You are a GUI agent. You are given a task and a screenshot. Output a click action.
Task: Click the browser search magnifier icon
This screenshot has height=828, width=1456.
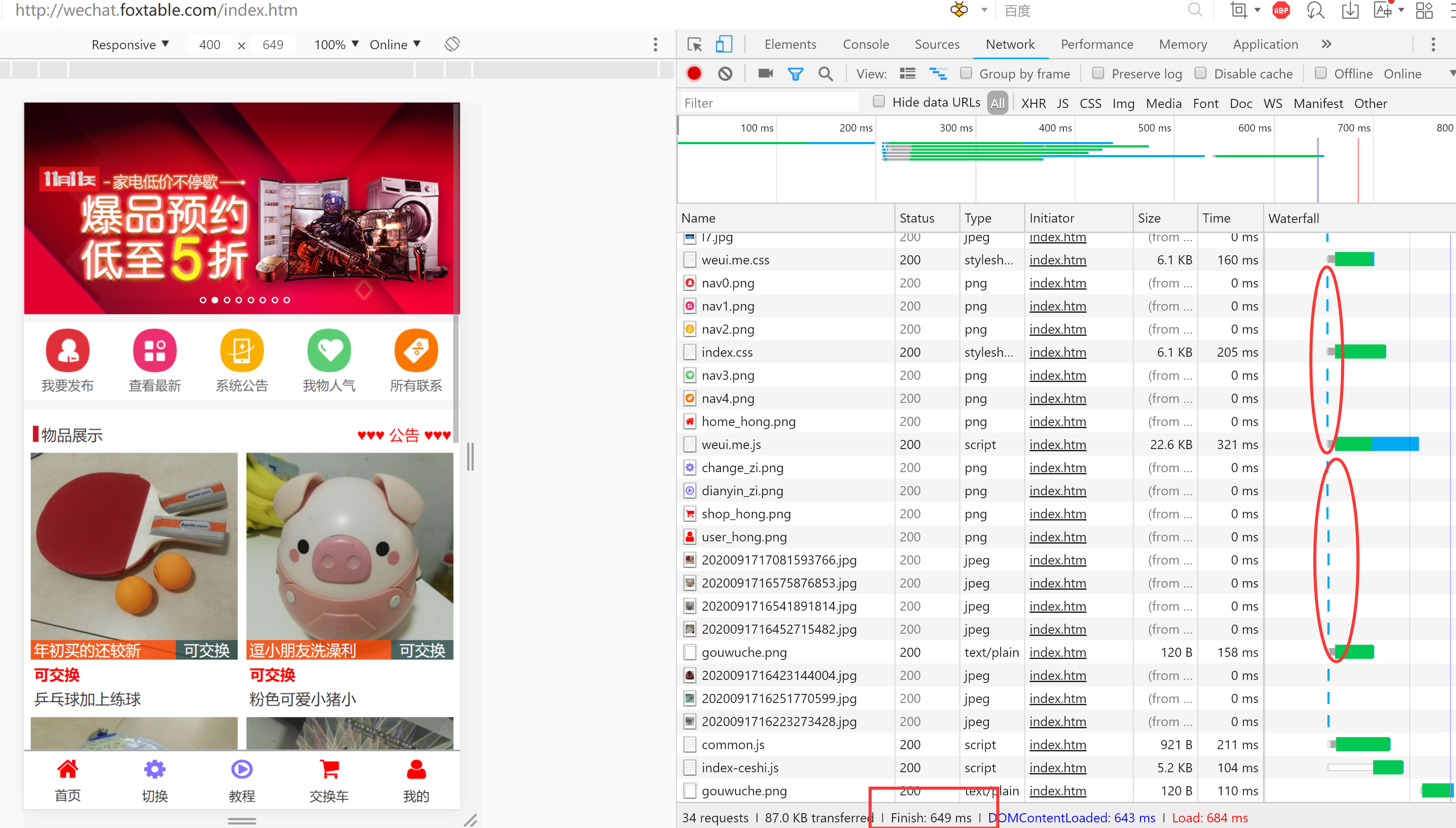pyautogui.click(x=1195, y=10)
